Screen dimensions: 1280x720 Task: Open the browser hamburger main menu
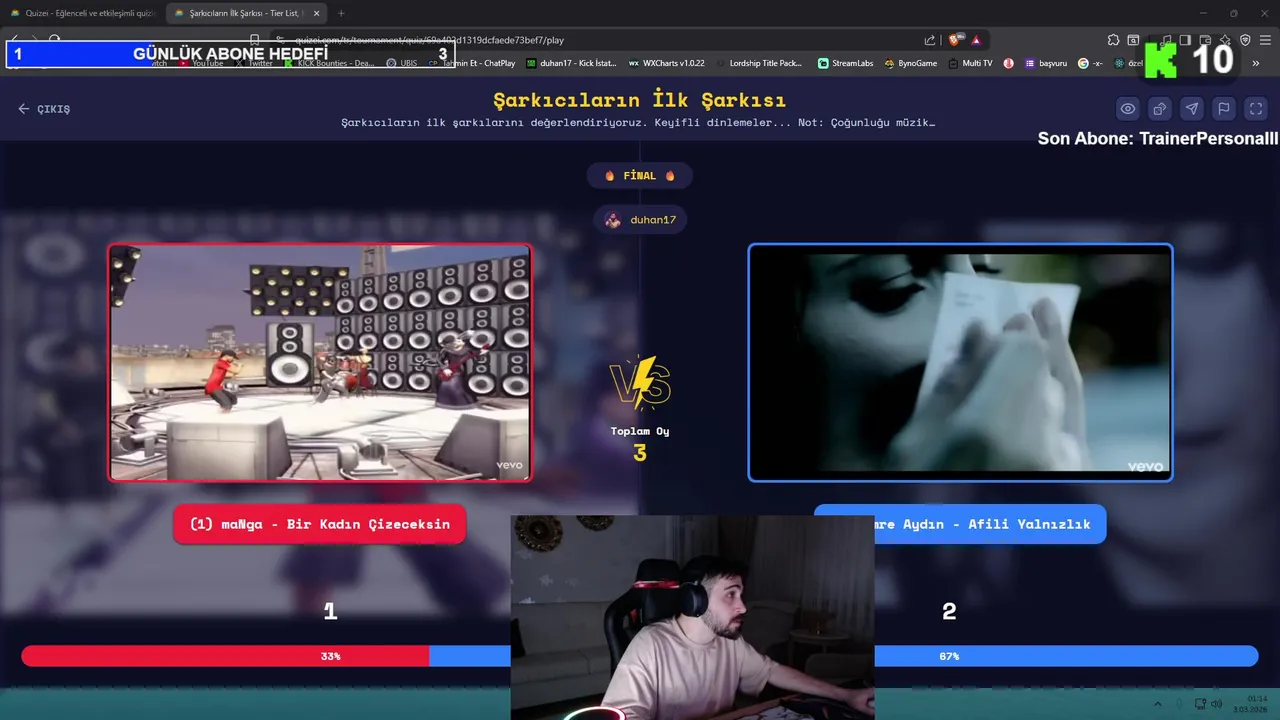pyautogui.click(x=1265, y=40)
